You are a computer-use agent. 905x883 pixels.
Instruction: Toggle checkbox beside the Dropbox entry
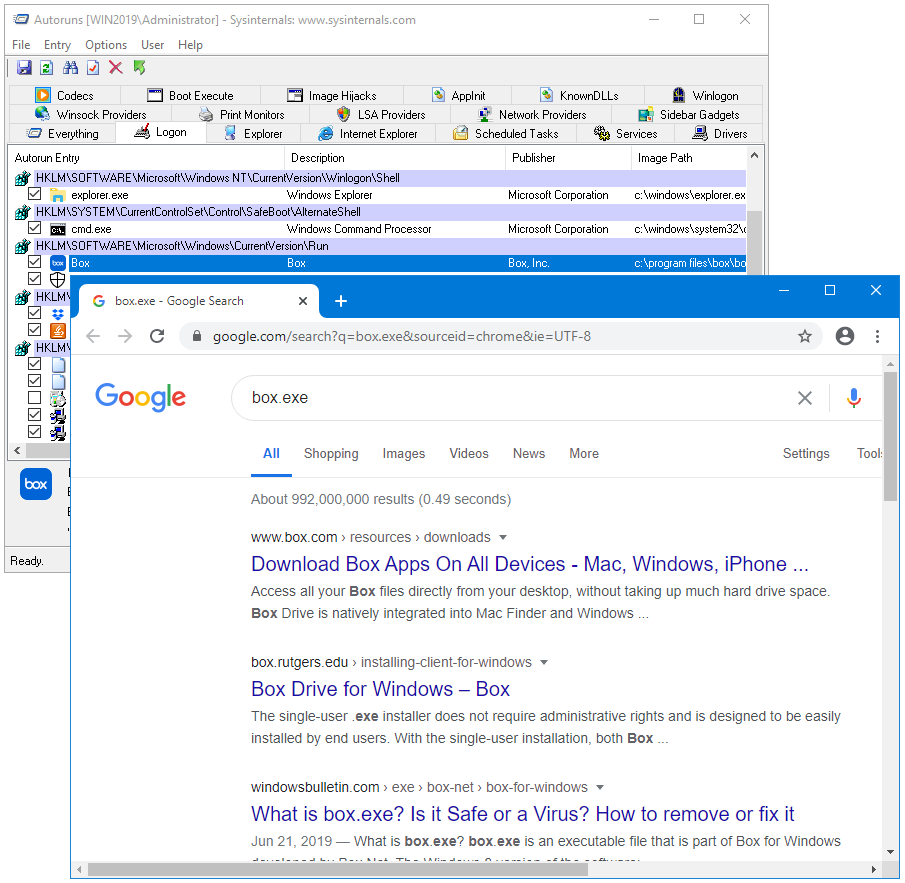35,313
